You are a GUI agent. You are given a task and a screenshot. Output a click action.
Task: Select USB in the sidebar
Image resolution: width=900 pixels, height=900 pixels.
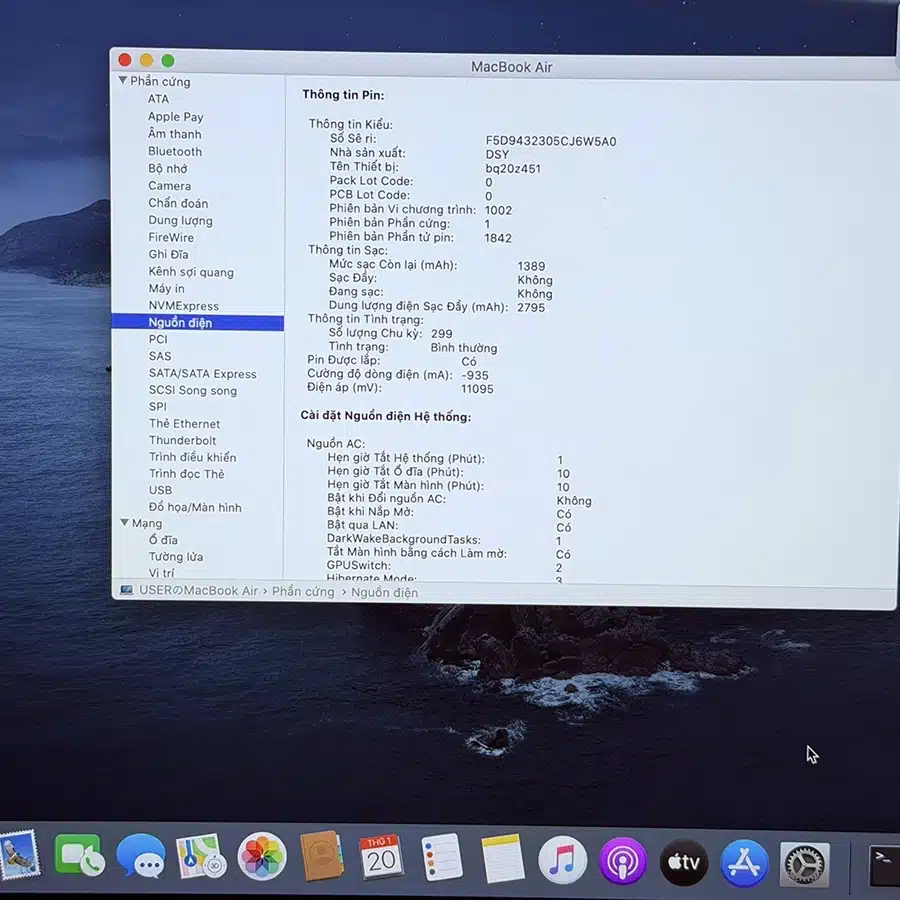160,490
